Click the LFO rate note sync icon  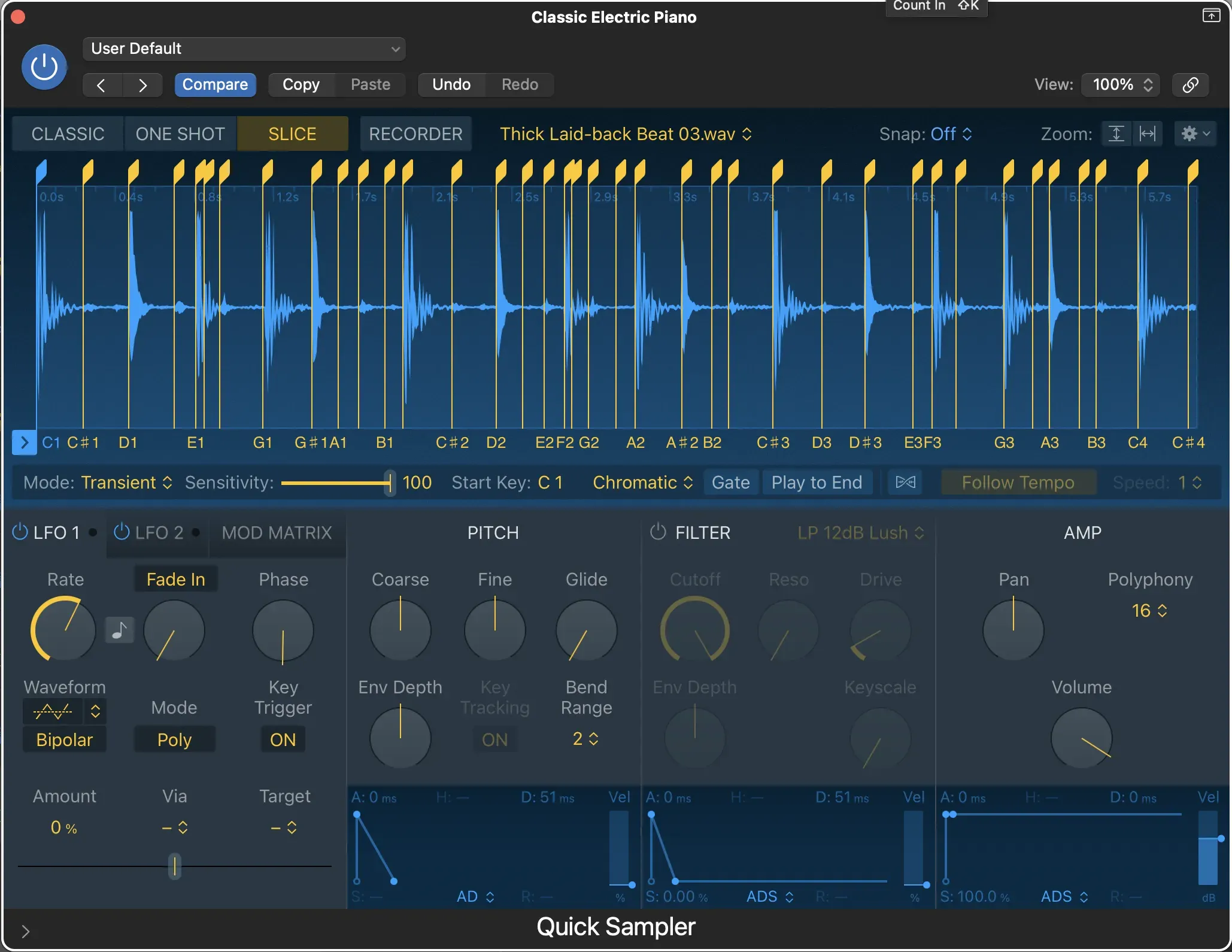[x=120, y=630]
